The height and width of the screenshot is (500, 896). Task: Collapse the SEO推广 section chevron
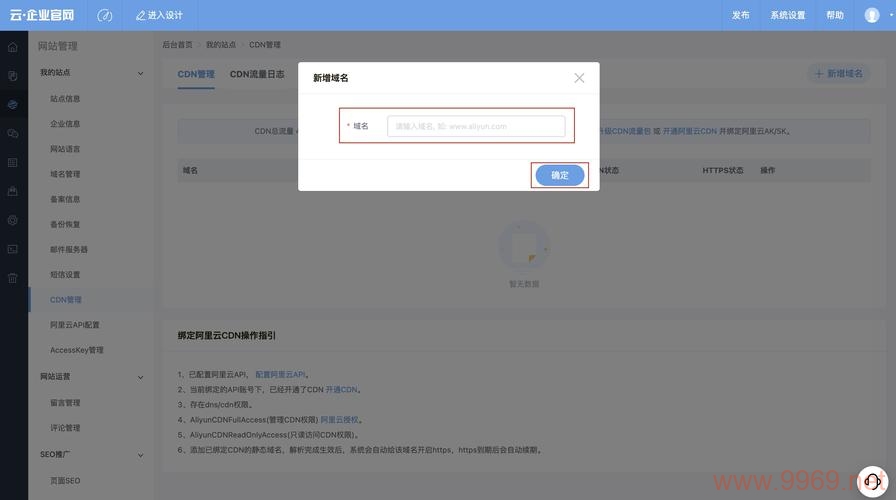(x=141, y=455)
